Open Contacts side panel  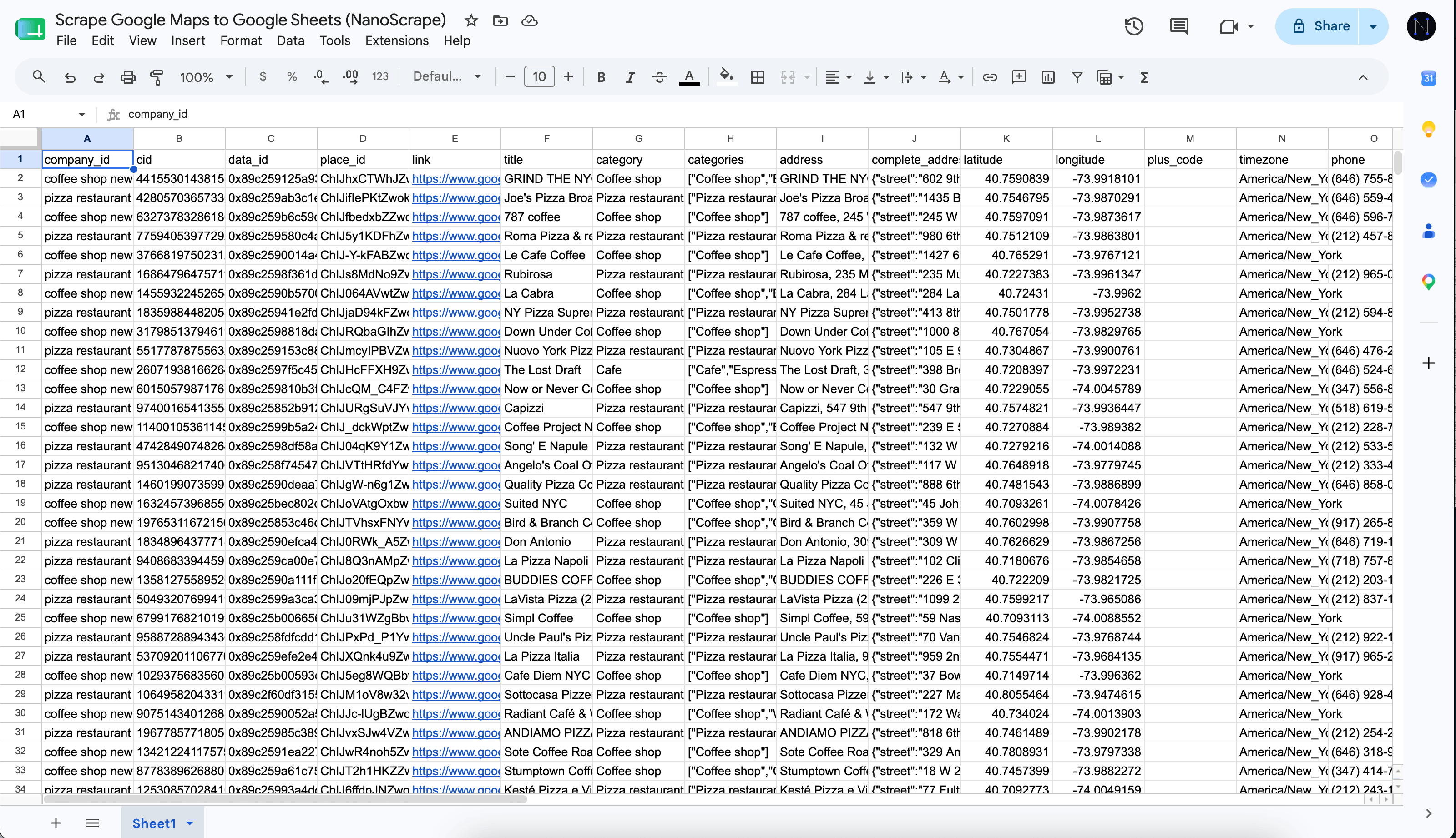pyautogui.click(x=1428, y=231)
